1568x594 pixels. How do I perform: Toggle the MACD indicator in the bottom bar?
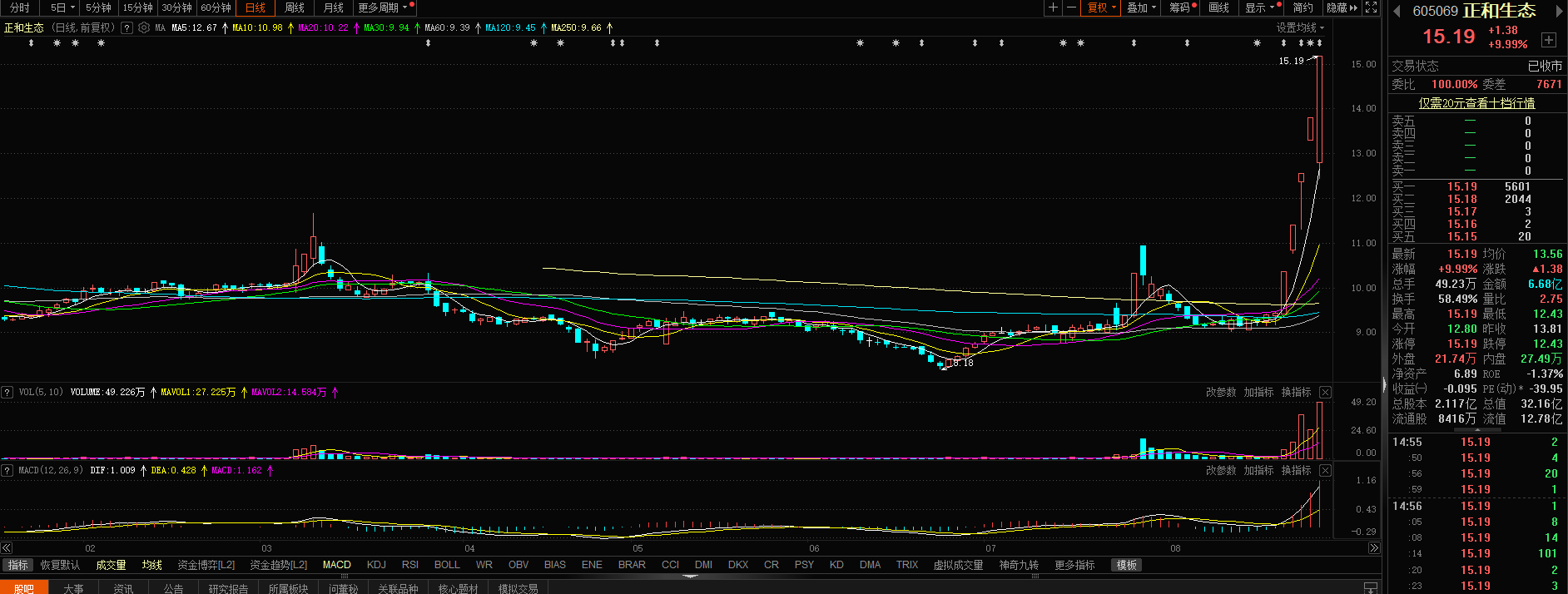[336, 565]
